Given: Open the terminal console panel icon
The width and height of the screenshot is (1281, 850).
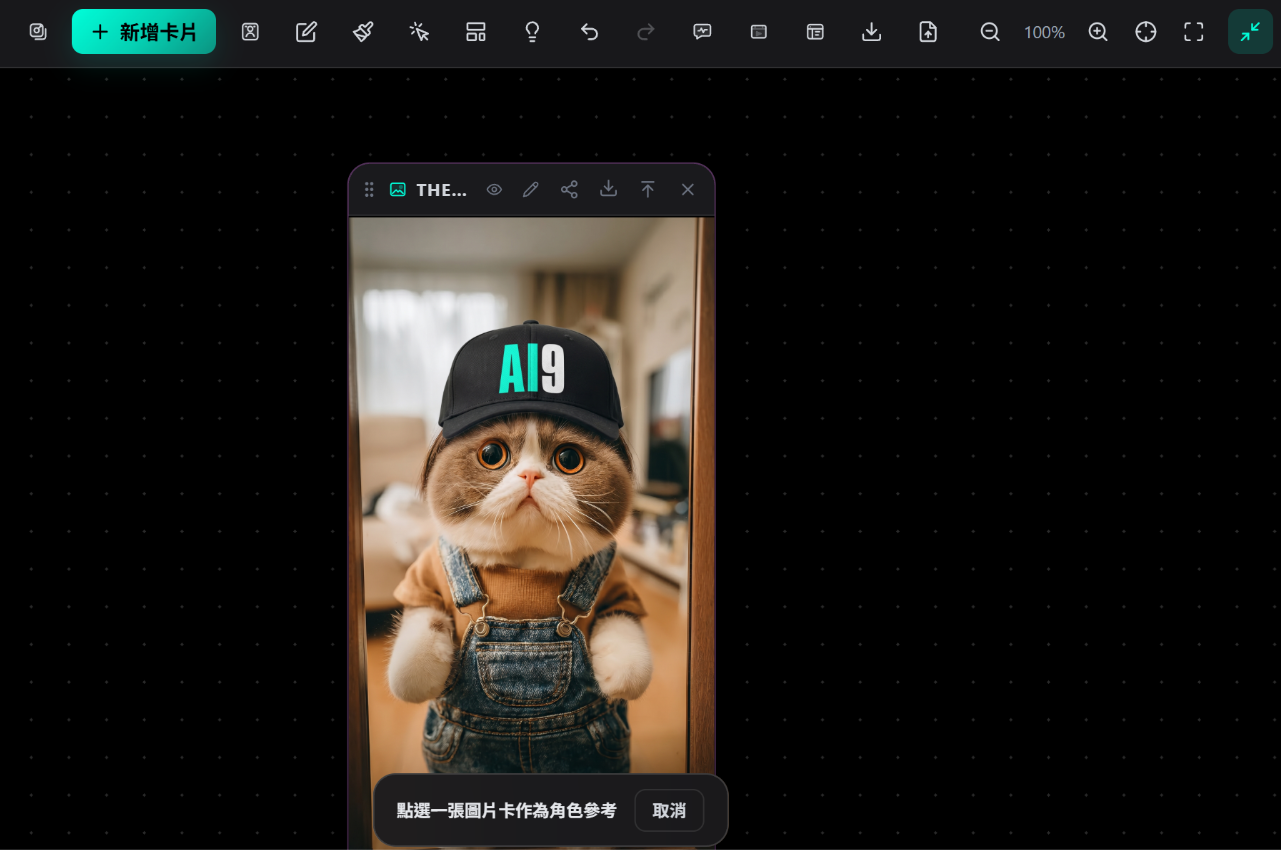Looking at the screenshot, I should pos(758,32).
